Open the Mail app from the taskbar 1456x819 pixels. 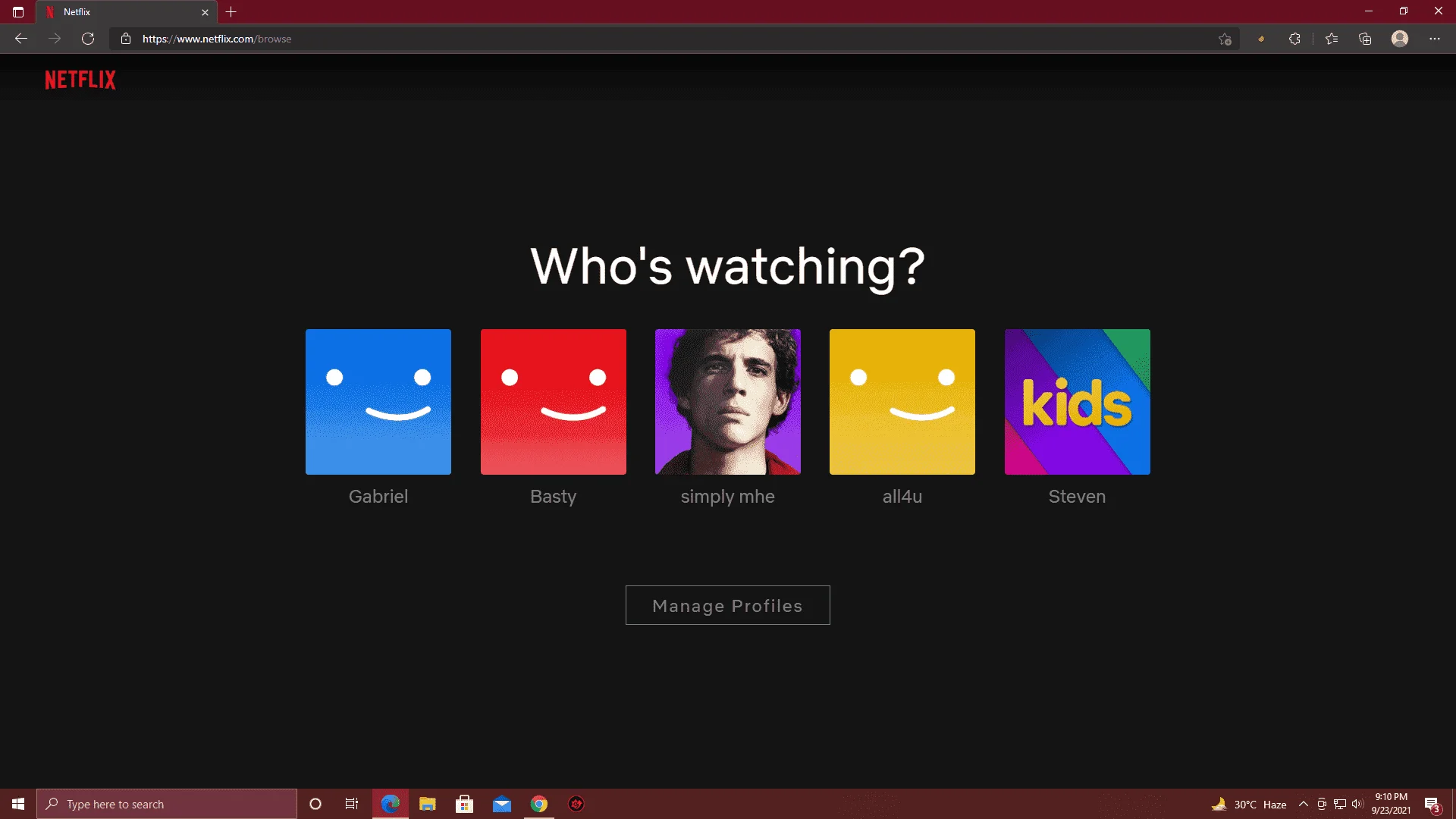502,804
